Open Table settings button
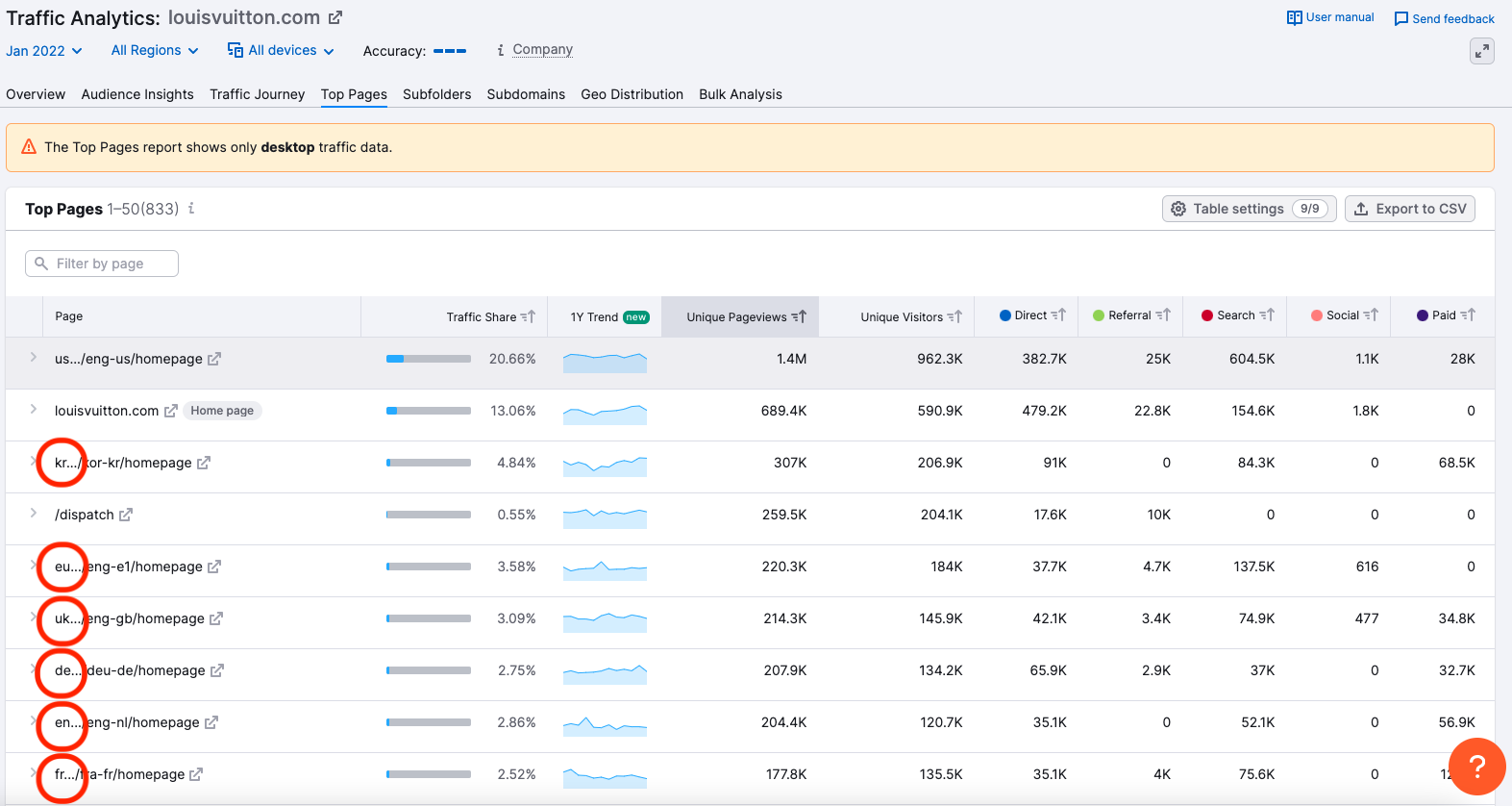This screenshot has height=806, width=1512. click(x=1250, y=209)
